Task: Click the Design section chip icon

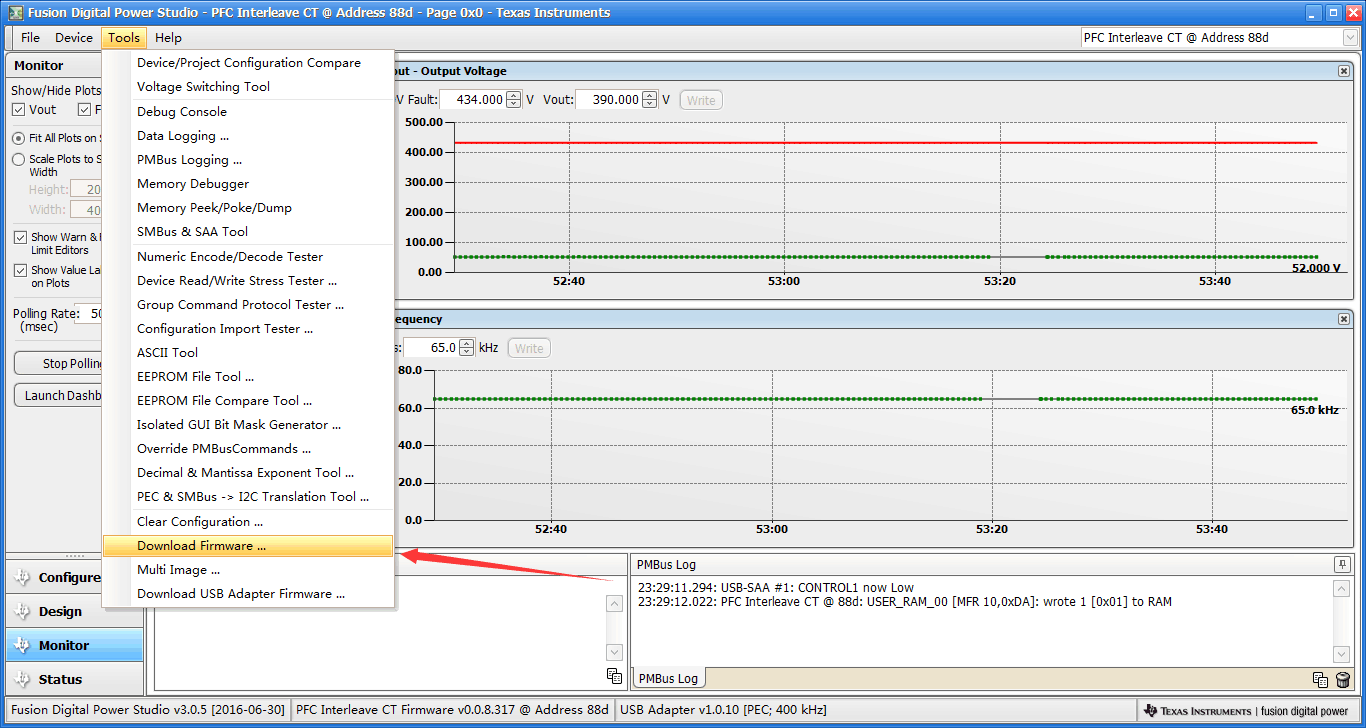Action: [23, 612]
